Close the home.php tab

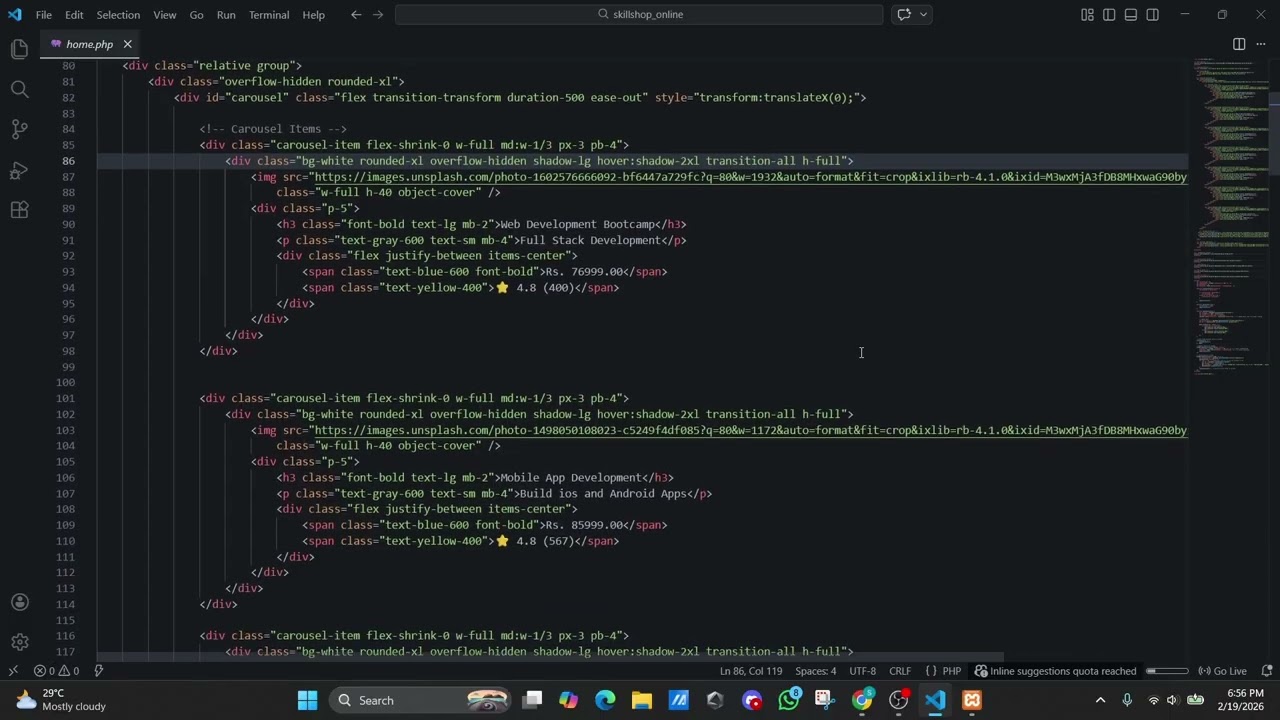tap(127, 44)
